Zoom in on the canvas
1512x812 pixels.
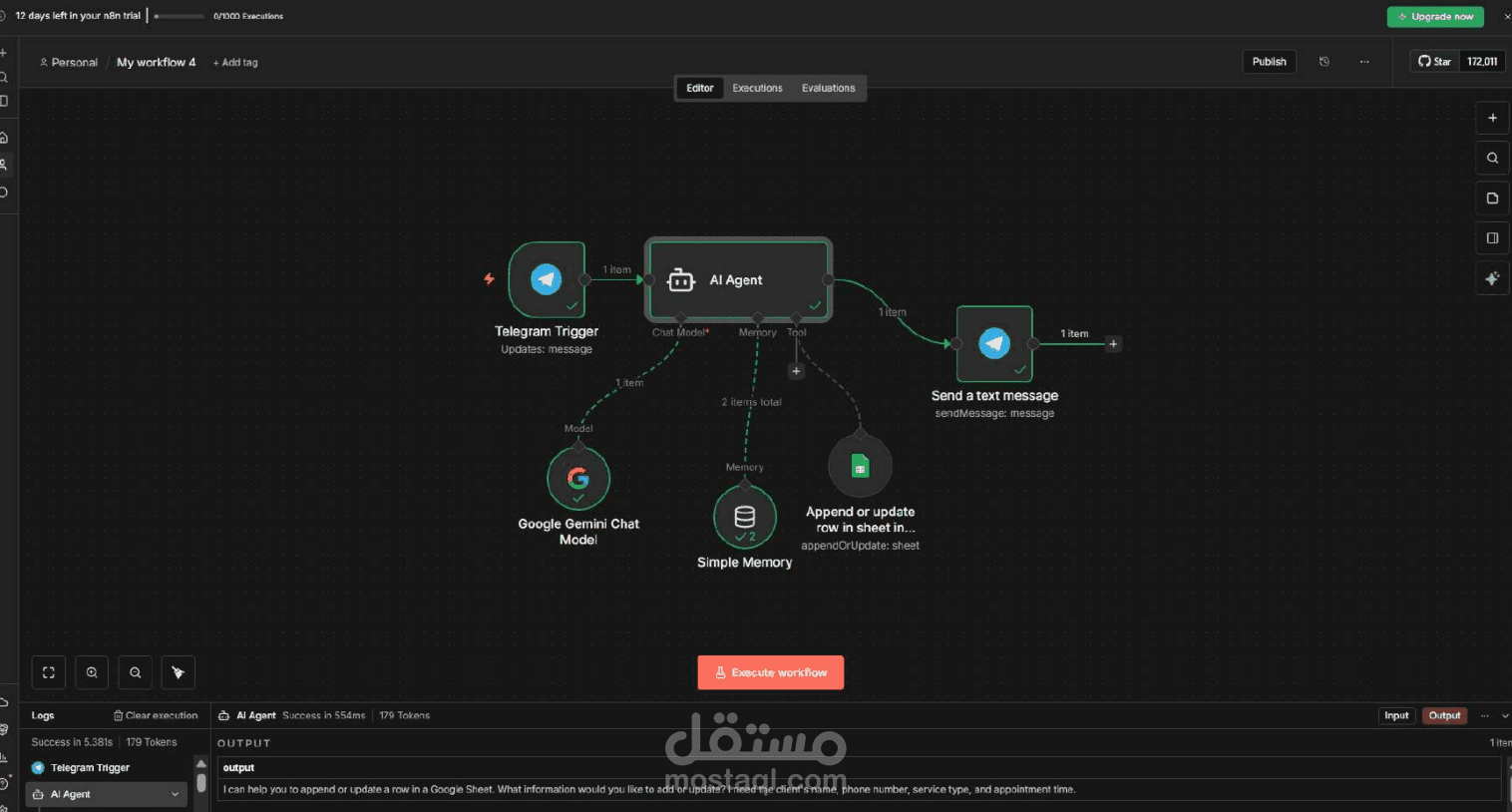[x=92, y=672]
